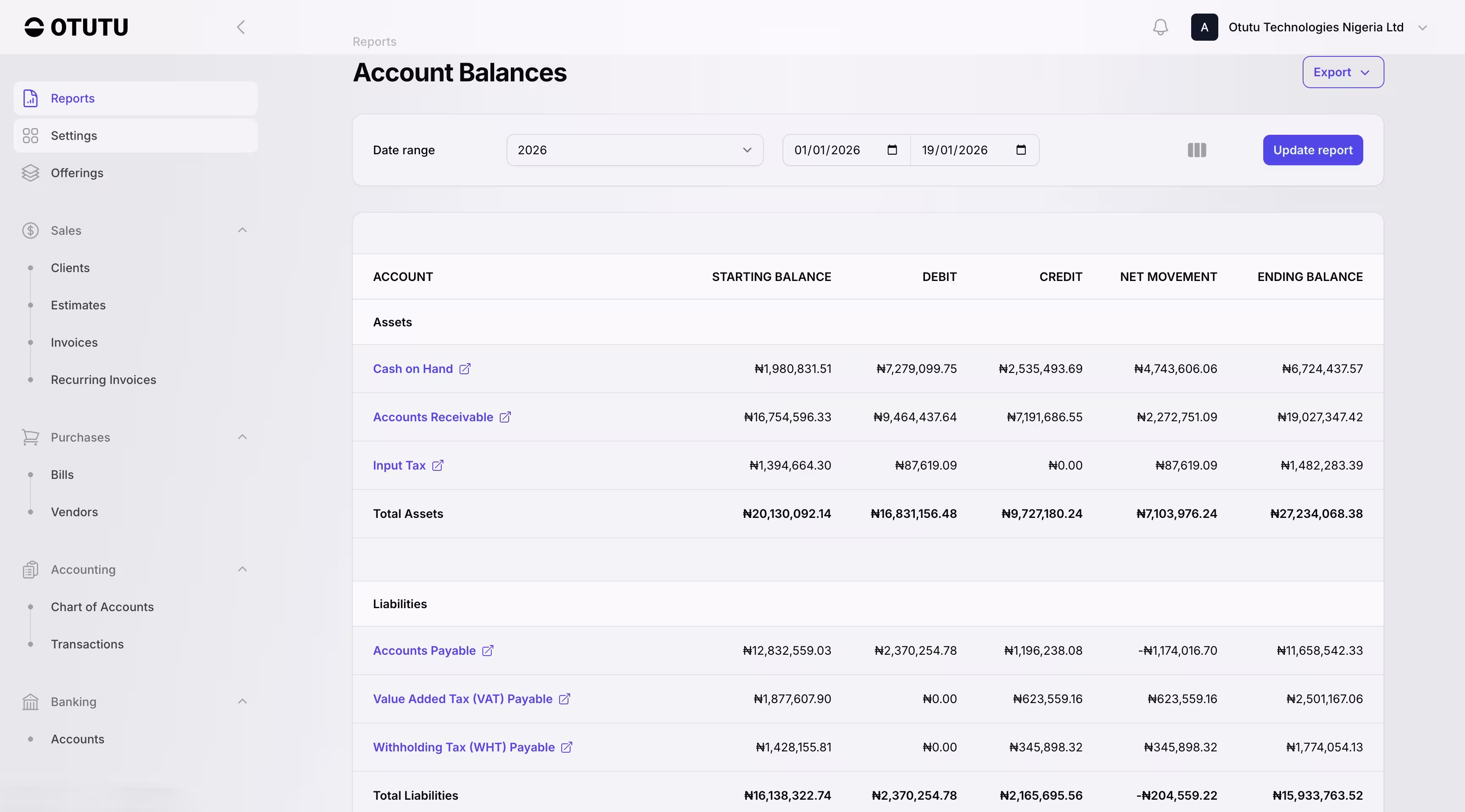Click external link icon beside Input Tax

point(437,465)
